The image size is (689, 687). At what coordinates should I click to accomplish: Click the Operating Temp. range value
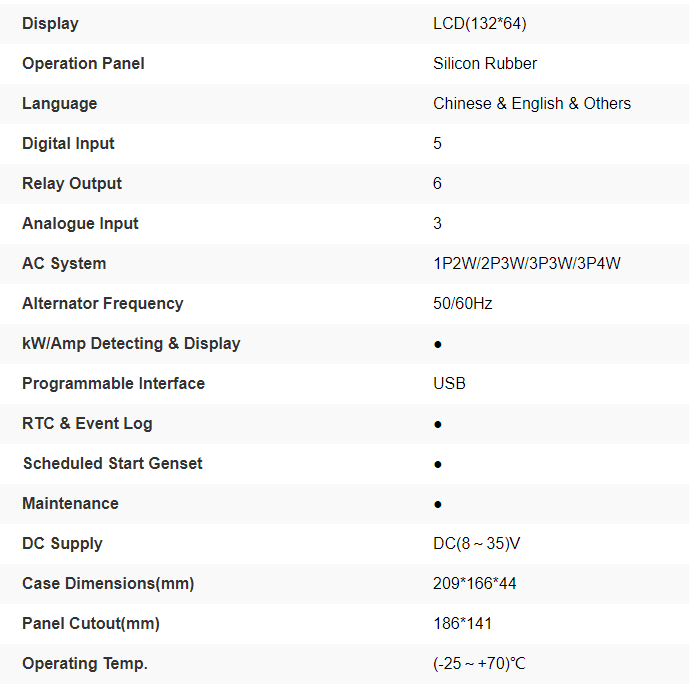tap(479, 663)
